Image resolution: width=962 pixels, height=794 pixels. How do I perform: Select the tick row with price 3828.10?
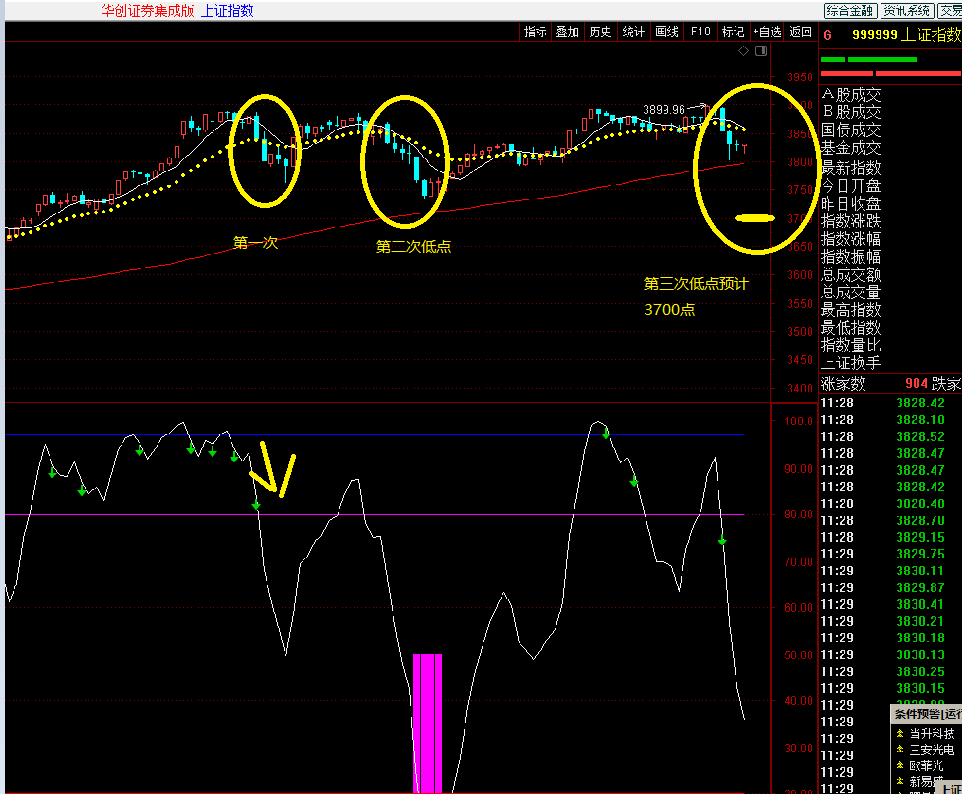pyautogui.click(x=891, y=420)
